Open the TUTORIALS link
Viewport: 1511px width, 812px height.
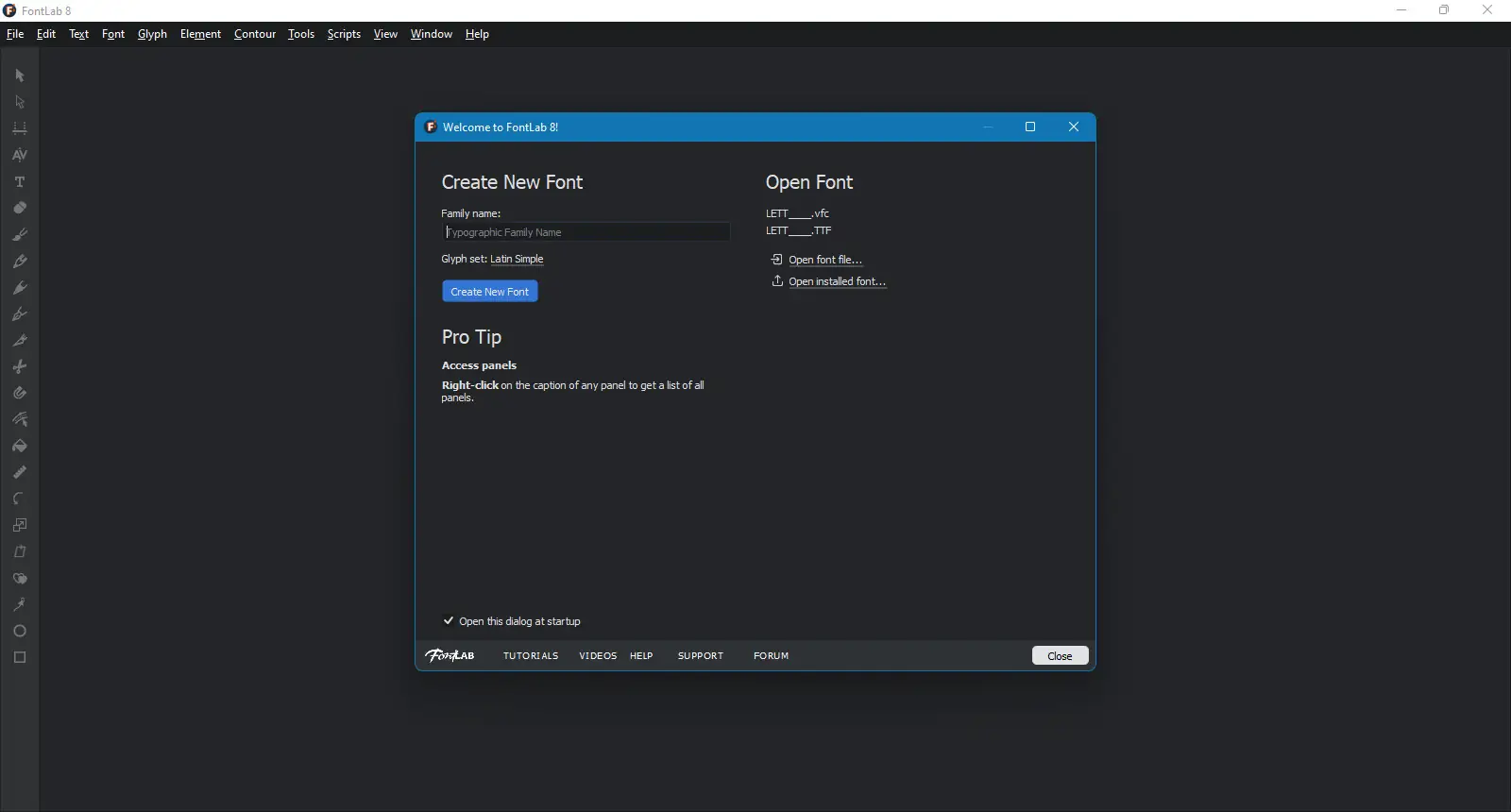click(531, 656)
